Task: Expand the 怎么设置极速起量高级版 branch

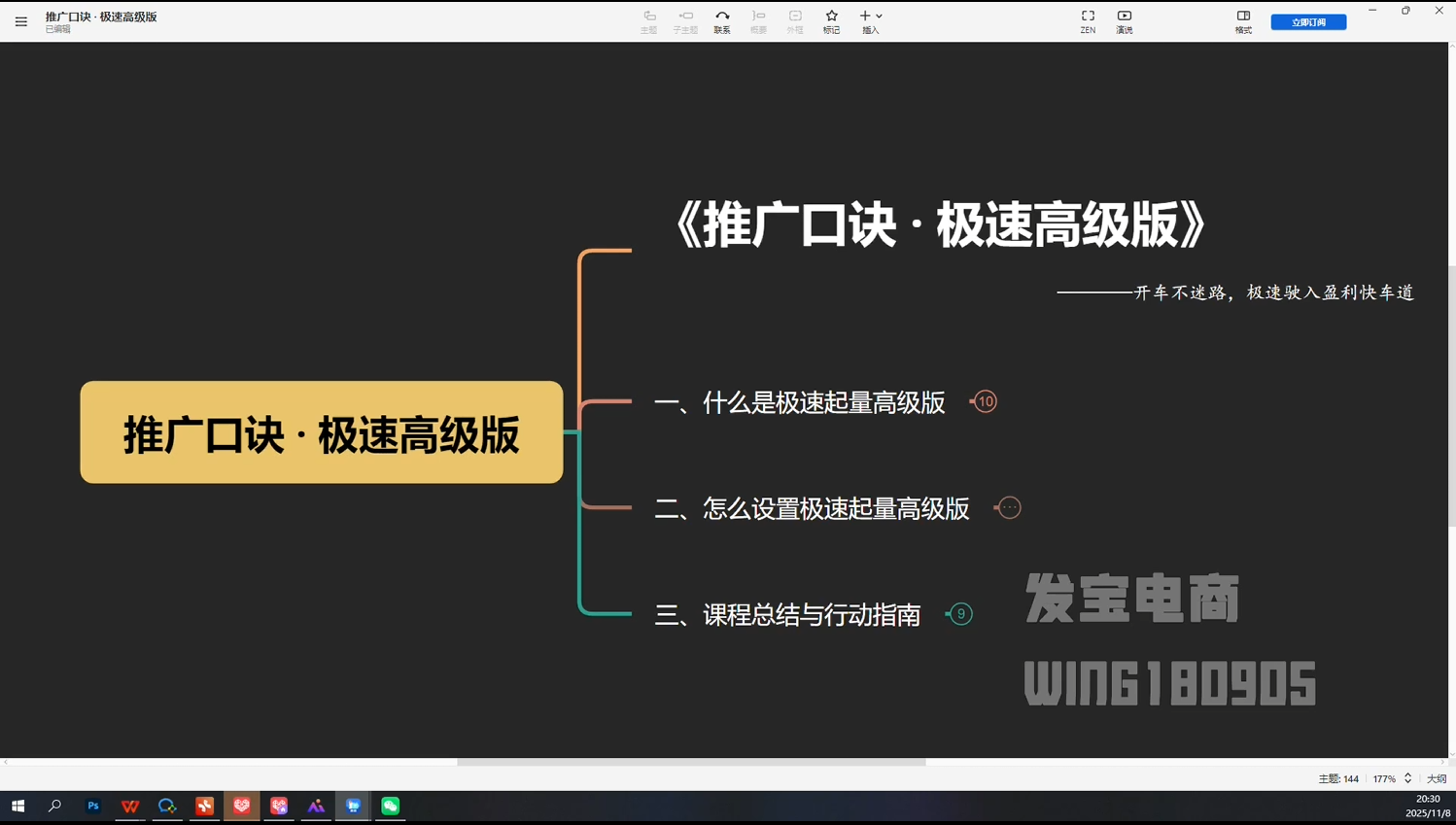Action: (x=1008, y=507)
